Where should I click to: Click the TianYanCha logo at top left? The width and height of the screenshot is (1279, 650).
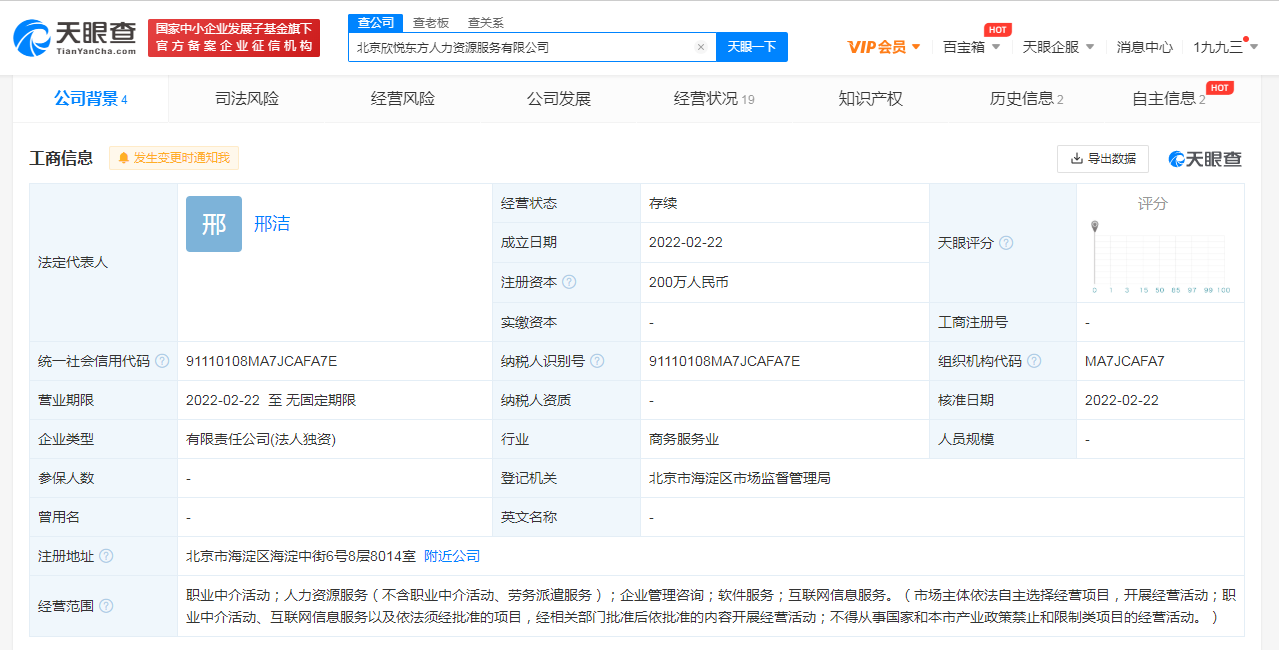74,36
